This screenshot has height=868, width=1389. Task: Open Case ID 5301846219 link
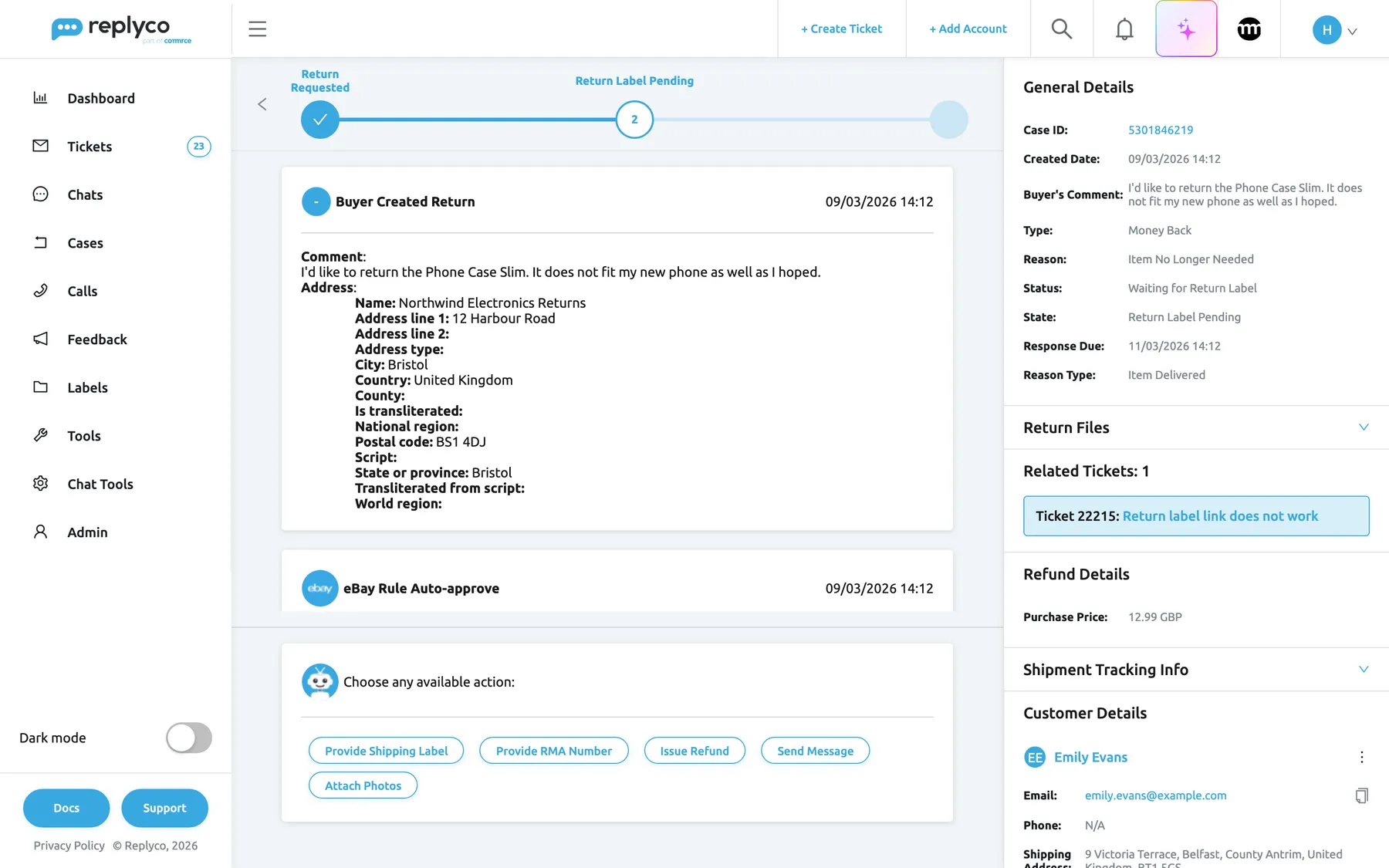[x=1161, y=130]
